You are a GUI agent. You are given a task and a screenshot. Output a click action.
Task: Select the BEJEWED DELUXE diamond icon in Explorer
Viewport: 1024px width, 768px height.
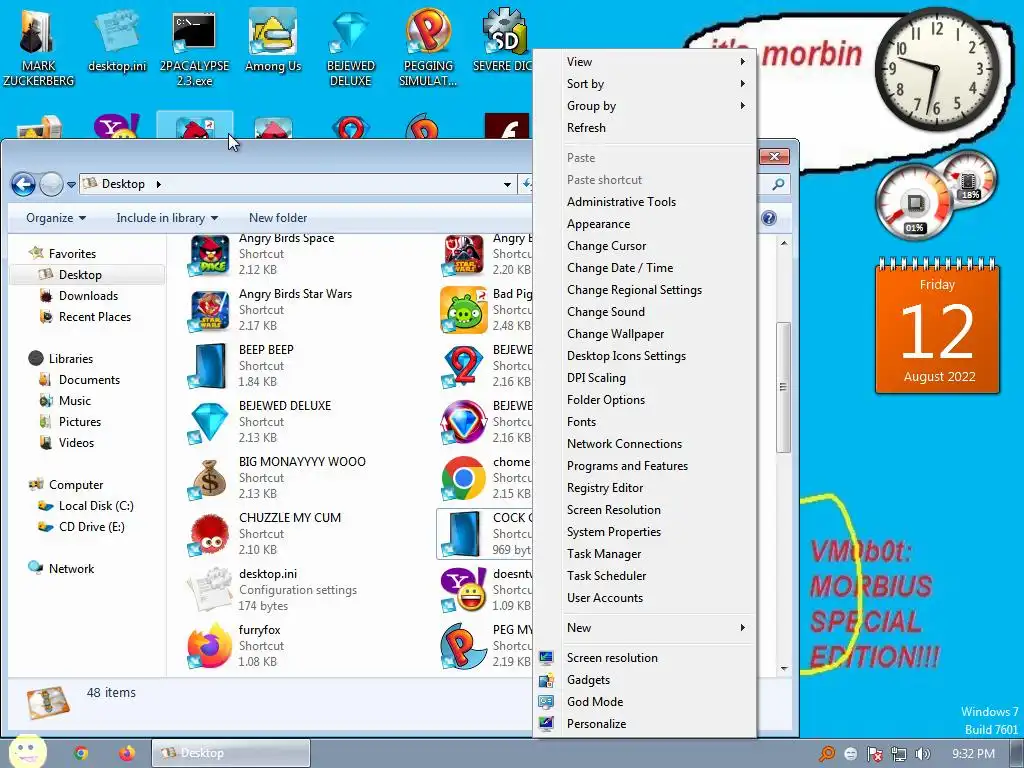(209, 423)
